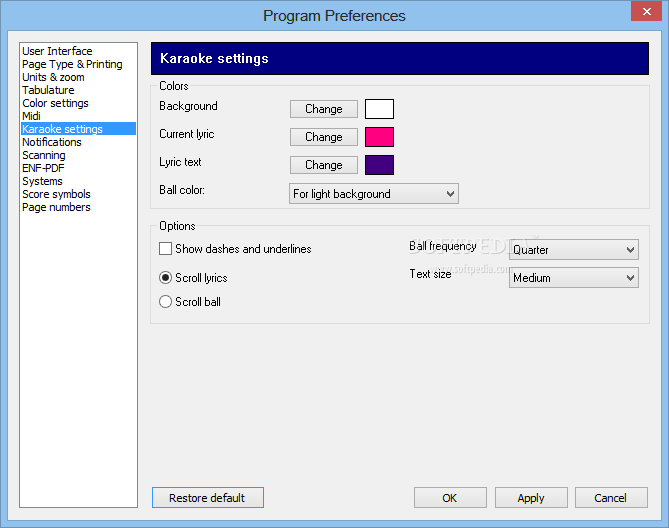Open the Ball frequency Quarter dropdown
Image resolution: width=669 pixels, height=528 pixels.
pyautogui.click(x=574, y=249)
